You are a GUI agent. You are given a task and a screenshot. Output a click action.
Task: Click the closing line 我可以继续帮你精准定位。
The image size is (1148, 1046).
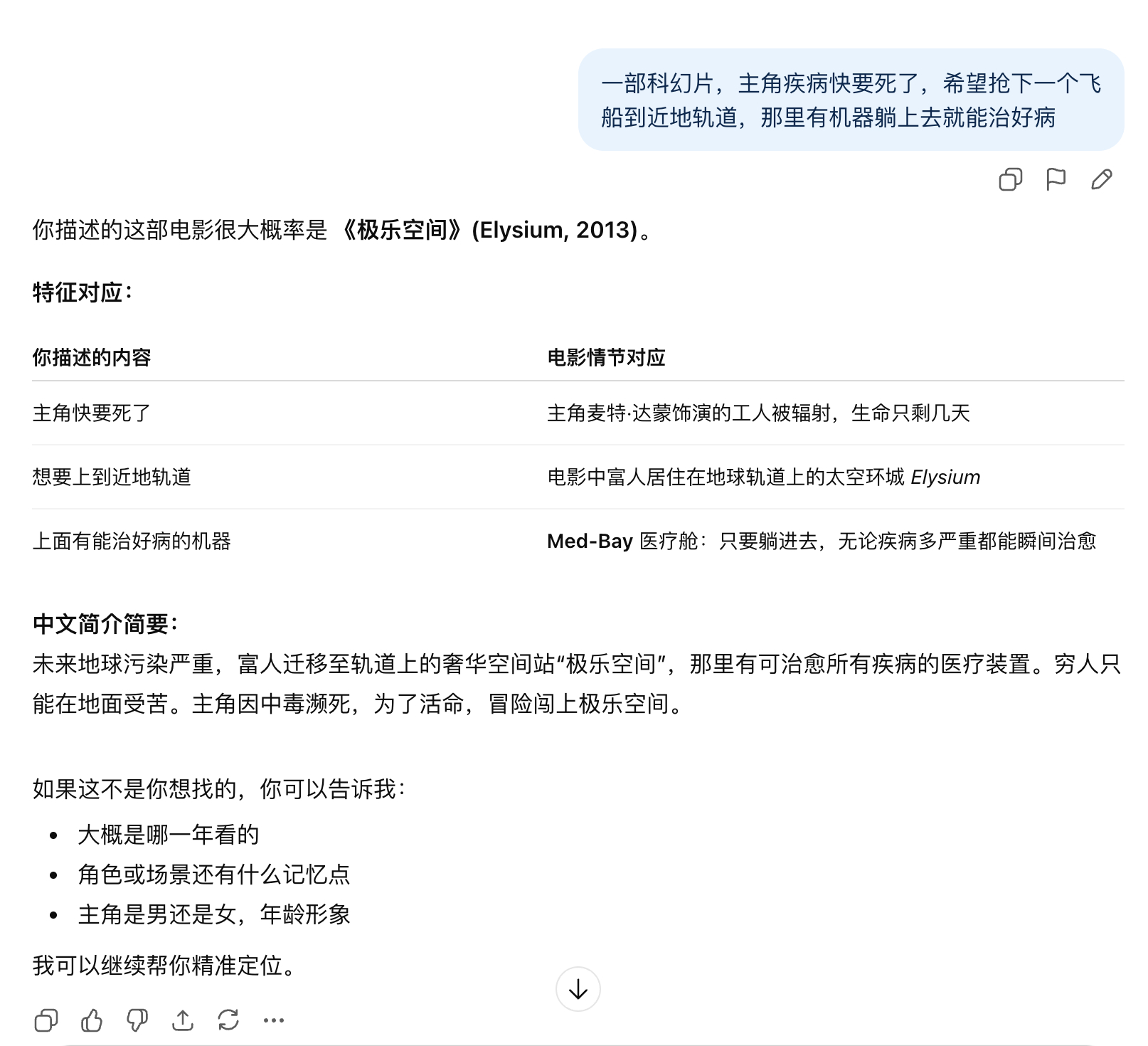(x=164, y=965)
